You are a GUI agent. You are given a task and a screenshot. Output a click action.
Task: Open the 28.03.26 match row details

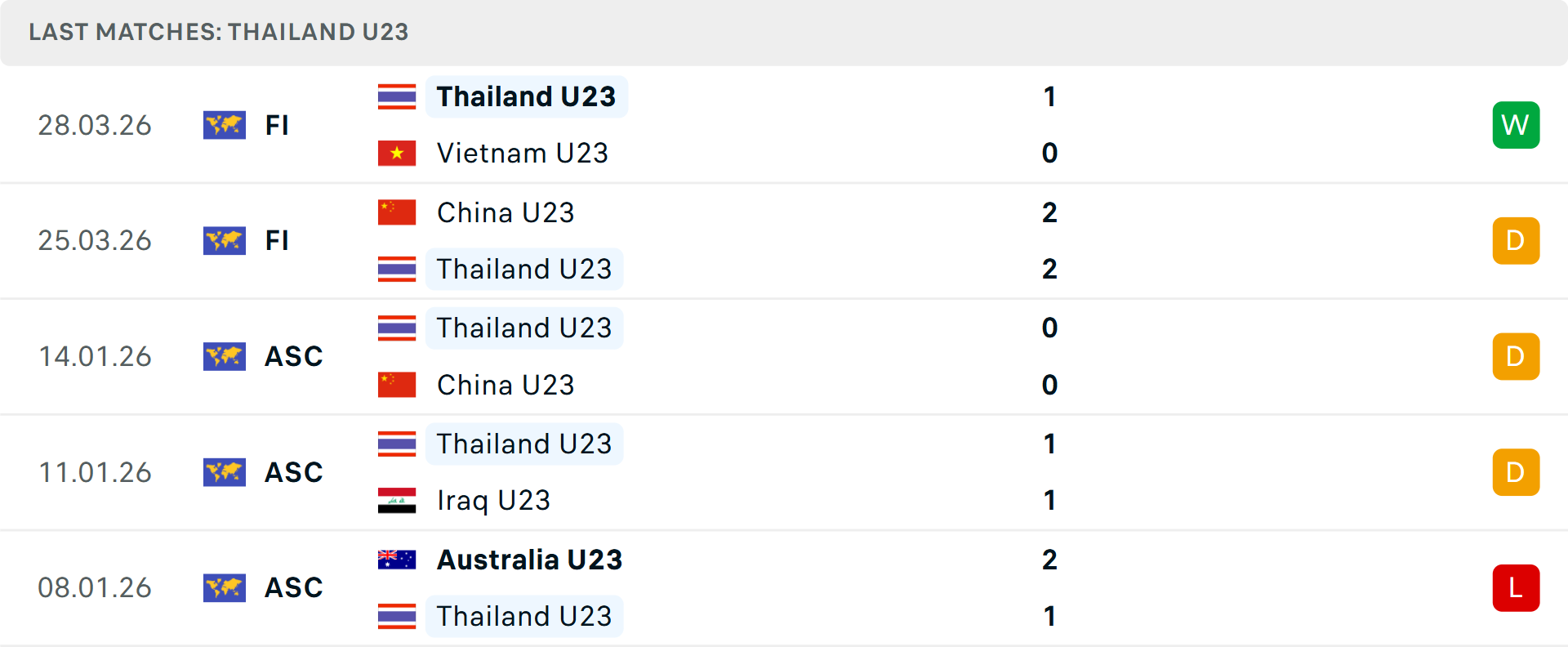(784, 125)
